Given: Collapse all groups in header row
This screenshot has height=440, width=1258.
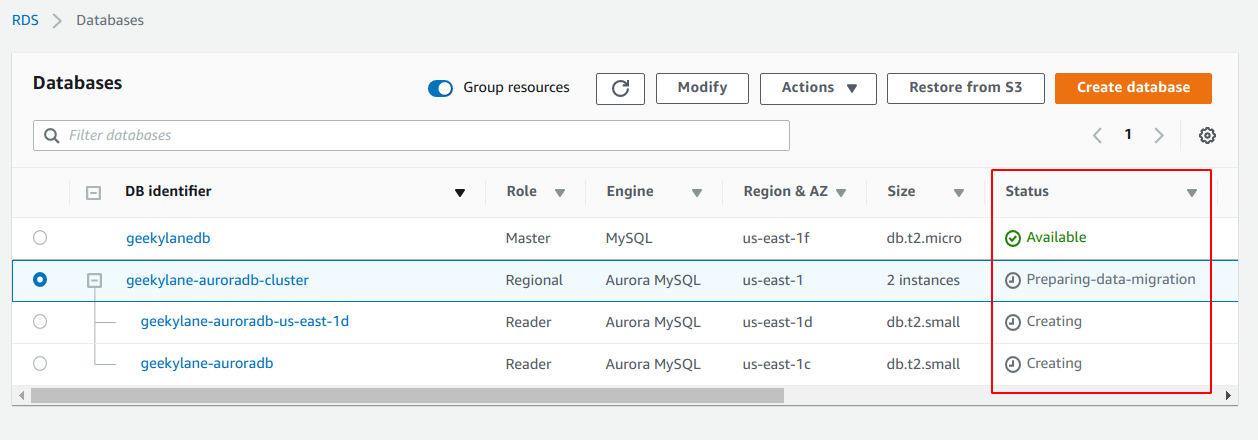Looking at the screenshot, I should [x=94, y=192].
